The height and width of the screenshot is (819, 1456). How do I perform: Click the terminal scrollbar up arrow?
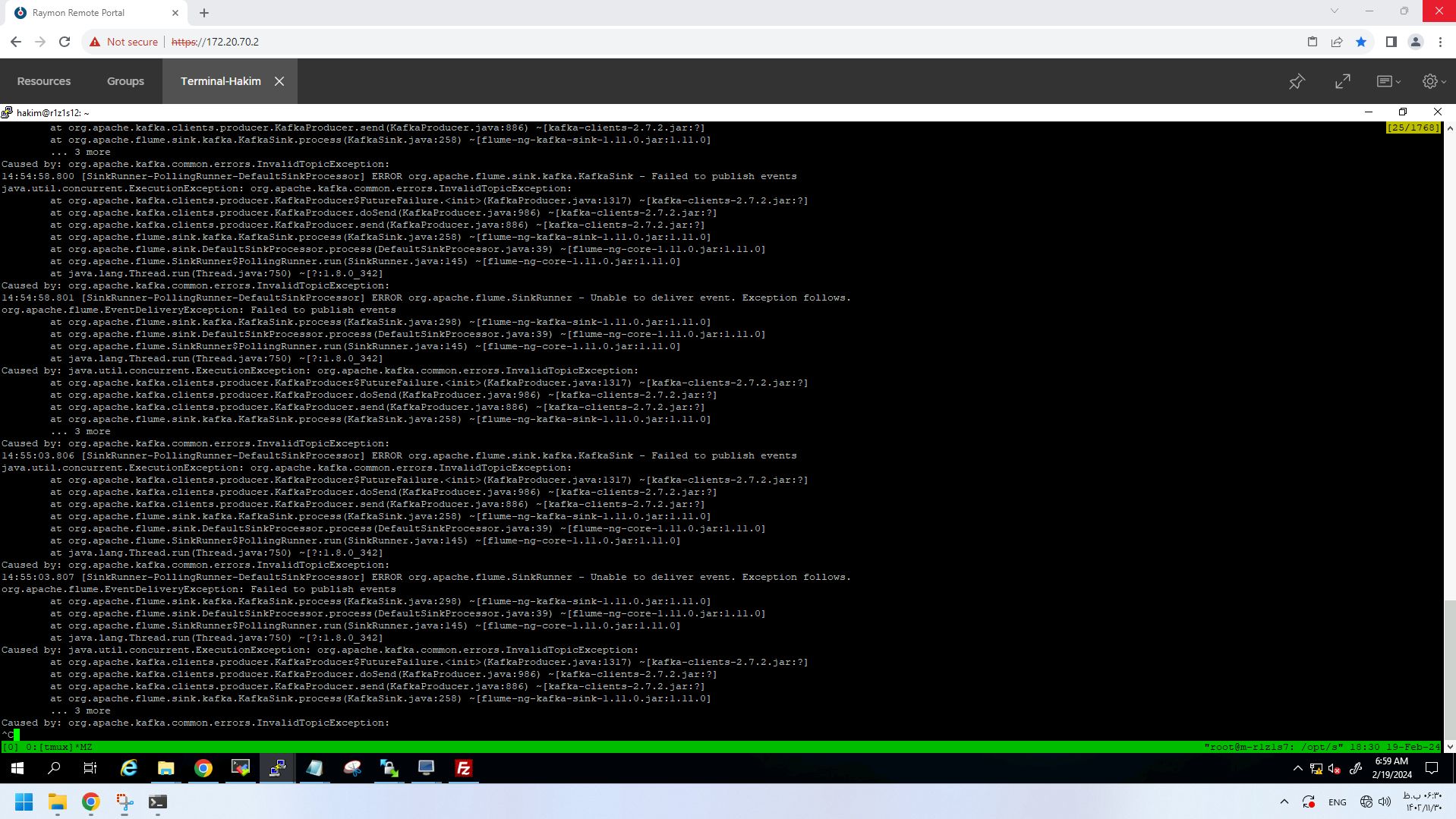pyautogui.click(x=1450, y=128)
